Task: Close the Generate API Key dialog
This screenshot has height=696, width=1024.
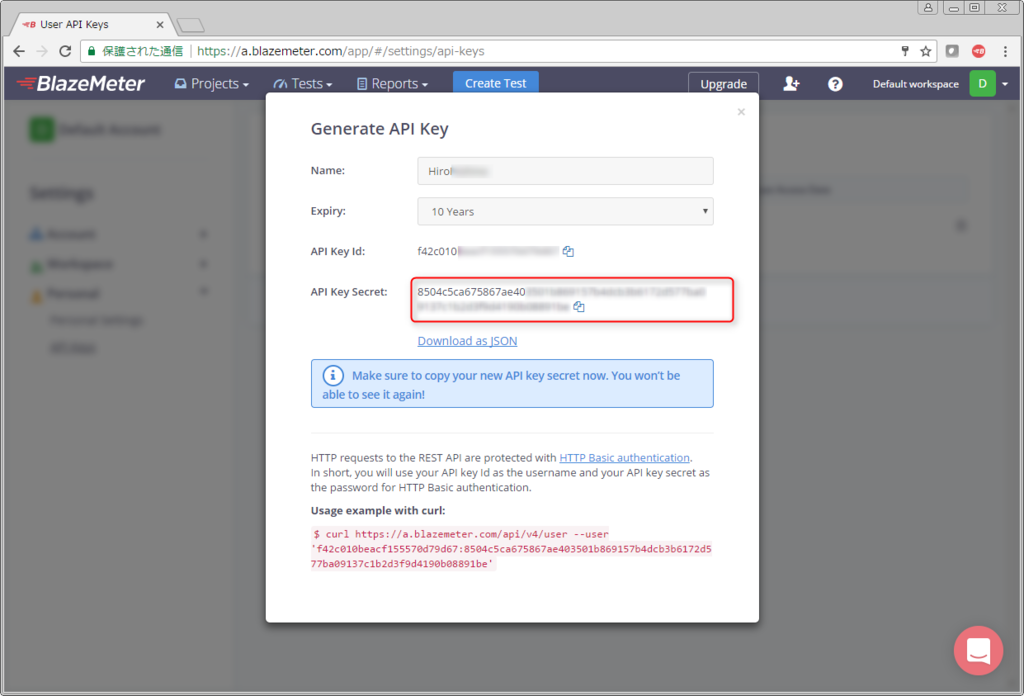Action: pos(741,112)
